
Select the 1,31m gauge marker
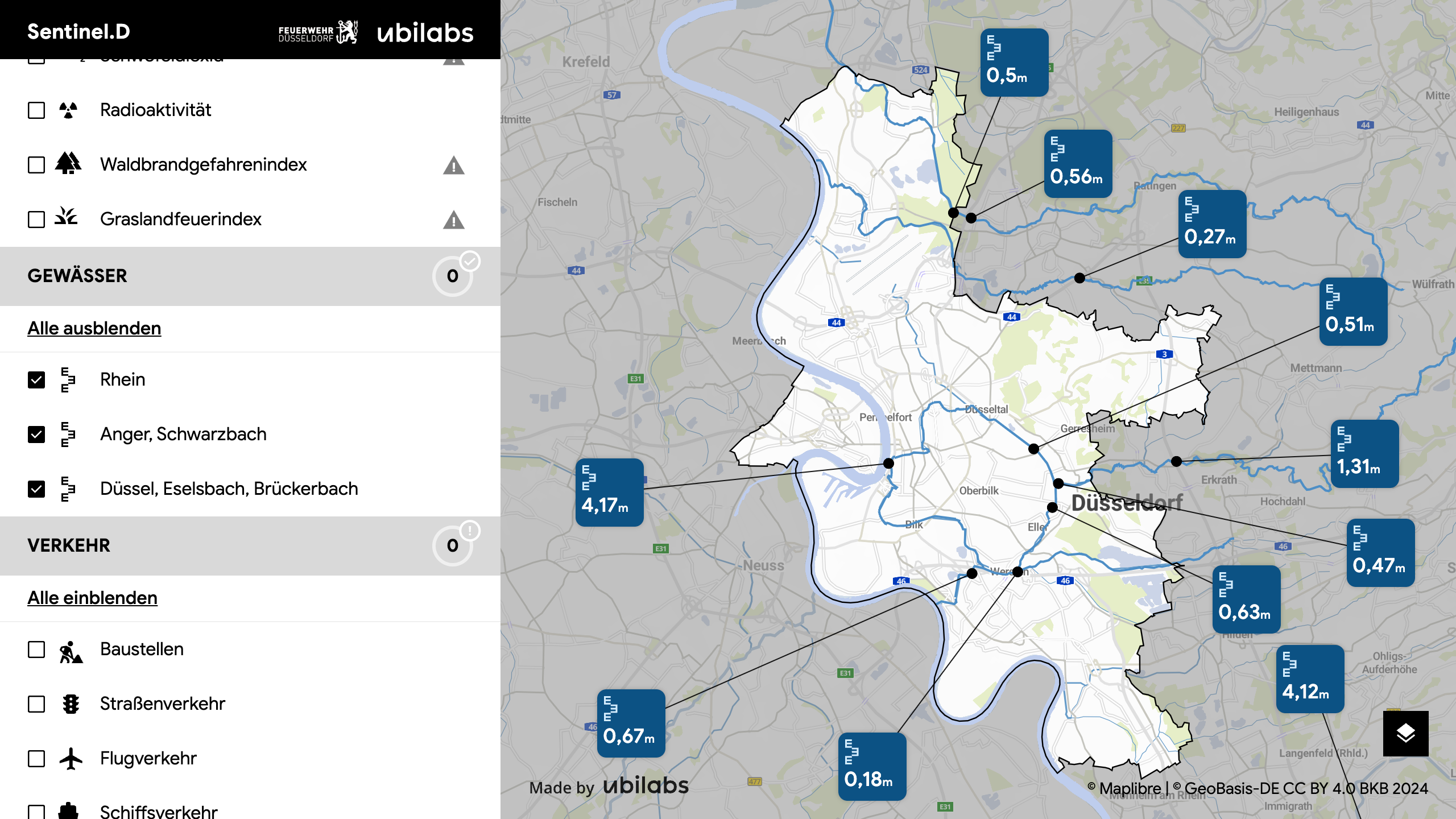[1364, 454]
